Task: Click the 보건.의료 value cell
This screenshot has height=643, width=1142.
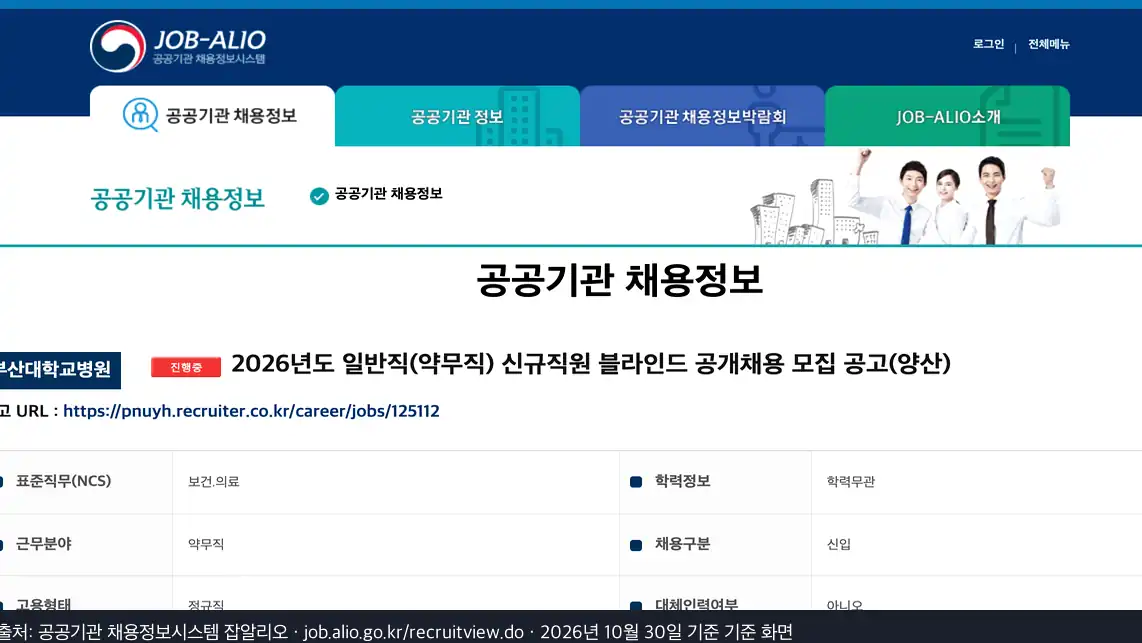Action: (395, 482)
